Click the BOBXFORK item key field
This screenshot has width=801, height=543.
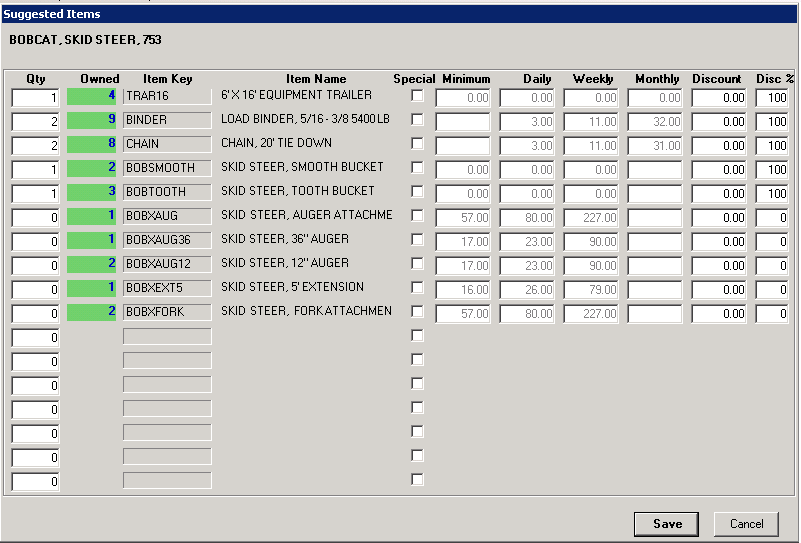pos(167,312)
